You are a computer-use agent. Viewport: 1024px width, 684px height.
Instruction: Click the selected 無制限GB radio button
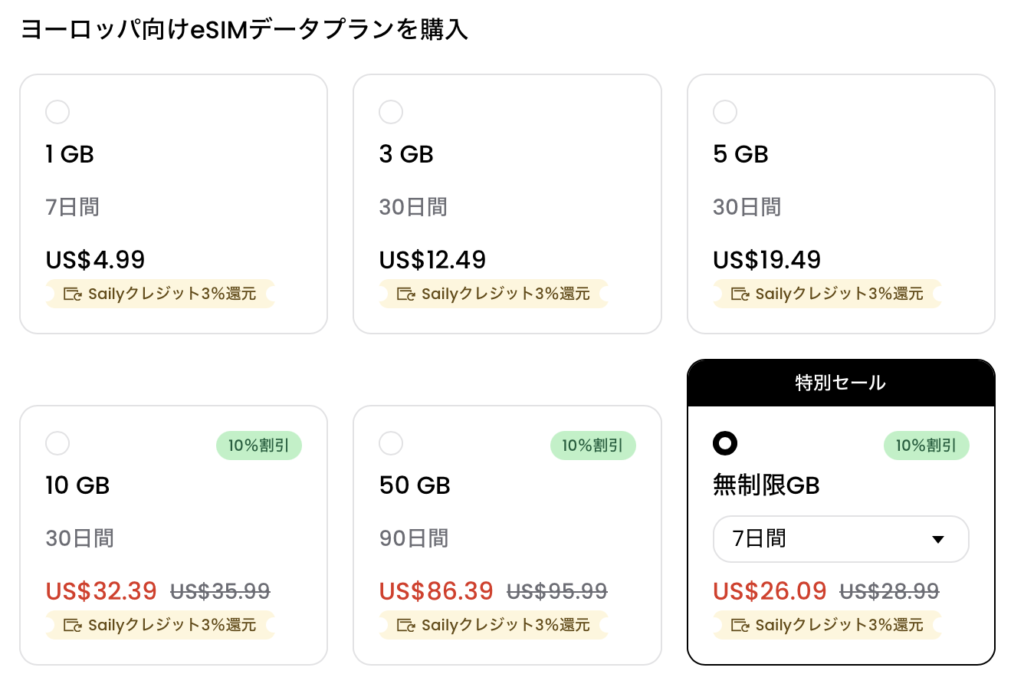[725, 443]
